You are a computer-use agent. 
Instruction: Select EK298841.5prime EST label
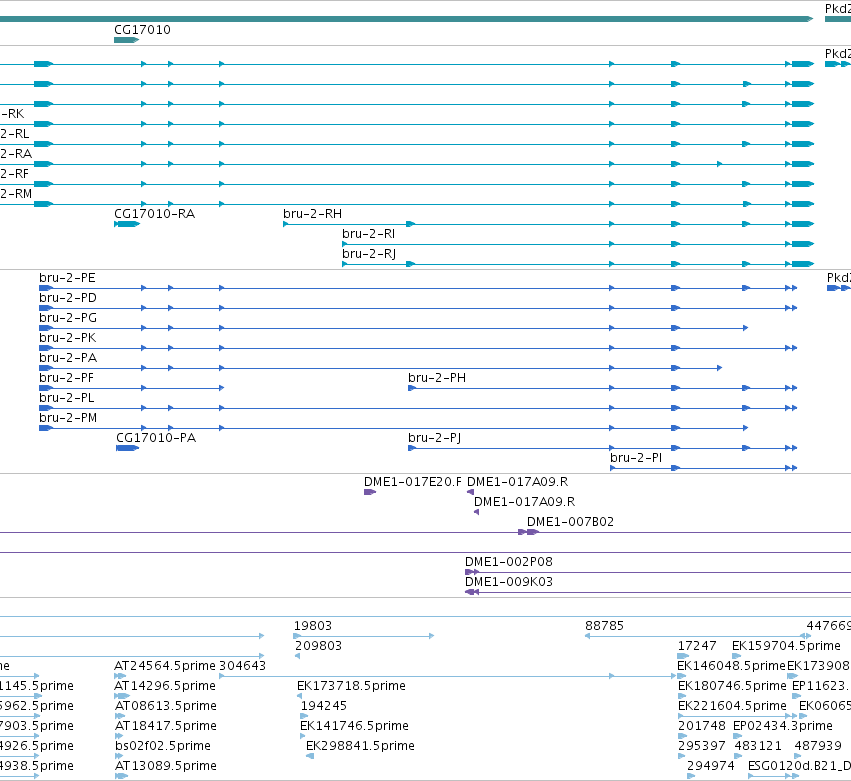point(360,746)
